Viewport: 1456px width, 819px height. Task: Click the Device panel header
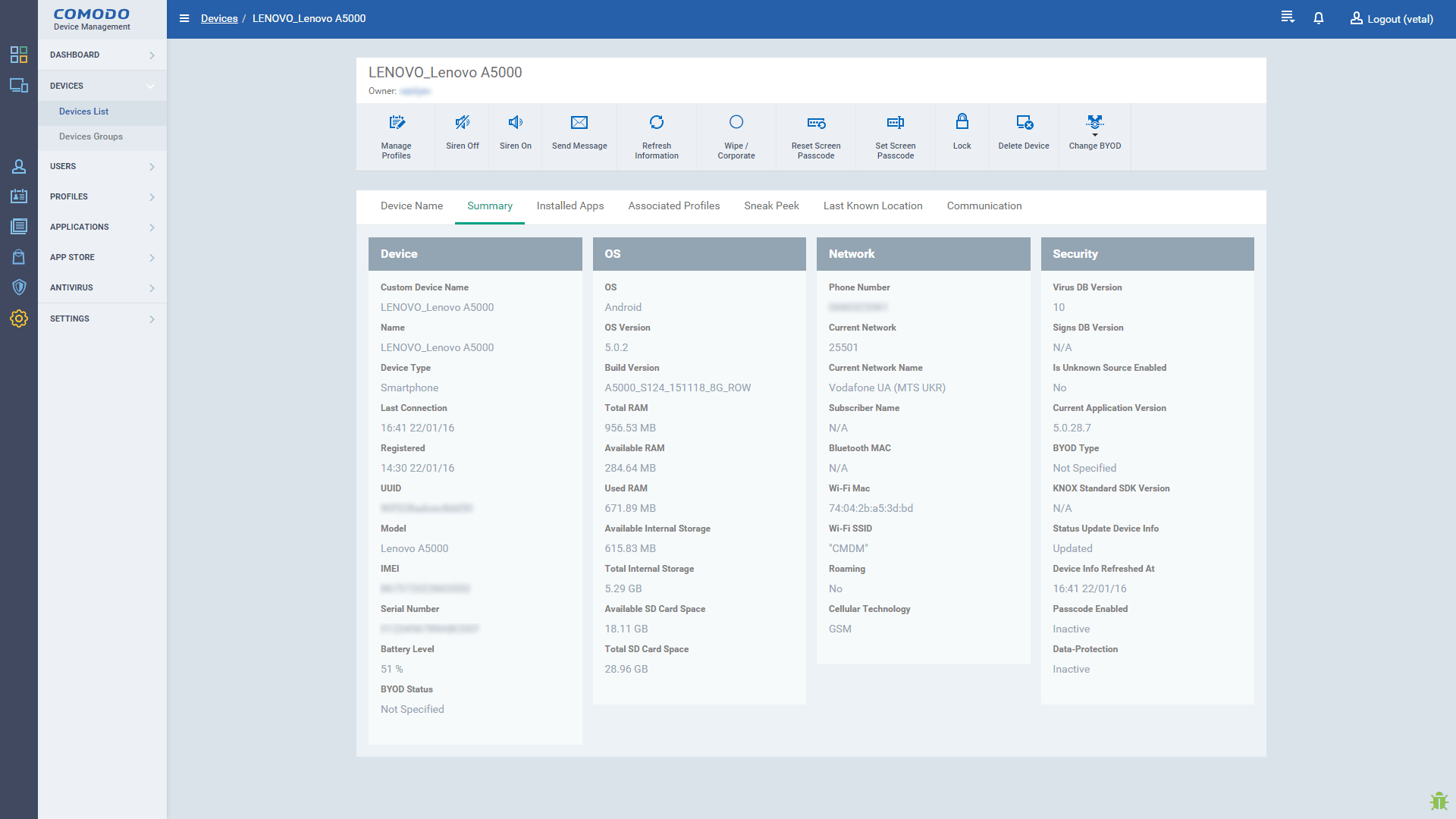475,254
